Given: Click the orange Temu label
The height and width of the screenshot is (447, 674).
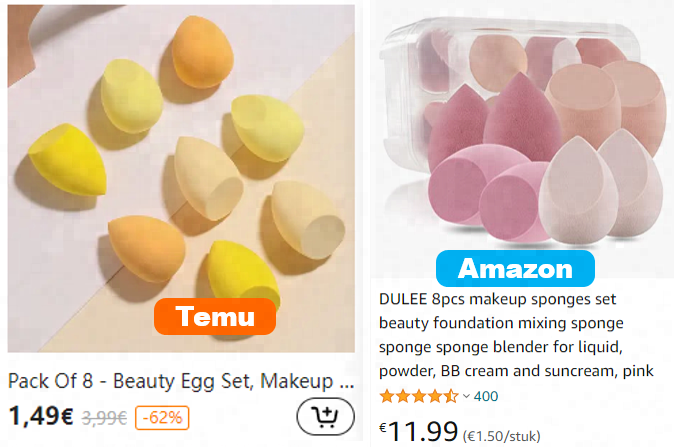Looking at the screenshot, I should point(215,316).
